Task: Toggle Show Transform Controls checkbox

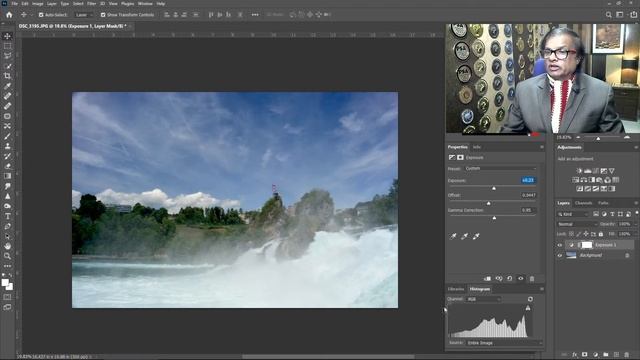Action: (x=103, y=15)
